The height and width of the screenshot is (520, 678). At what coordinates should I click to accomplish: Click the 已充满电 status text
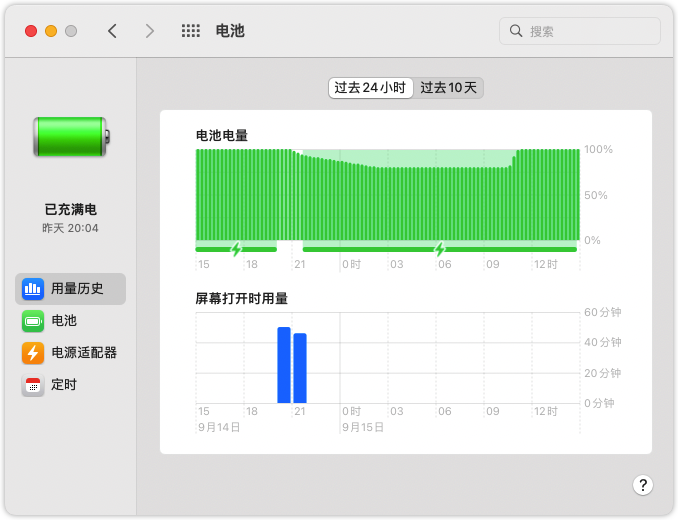pos(70,210)
